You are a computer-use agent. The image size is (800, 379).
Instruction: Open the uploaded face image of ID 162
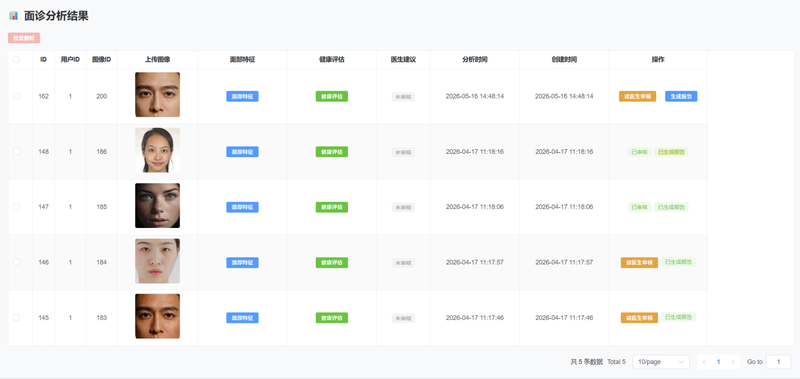(x=157, y=94)
